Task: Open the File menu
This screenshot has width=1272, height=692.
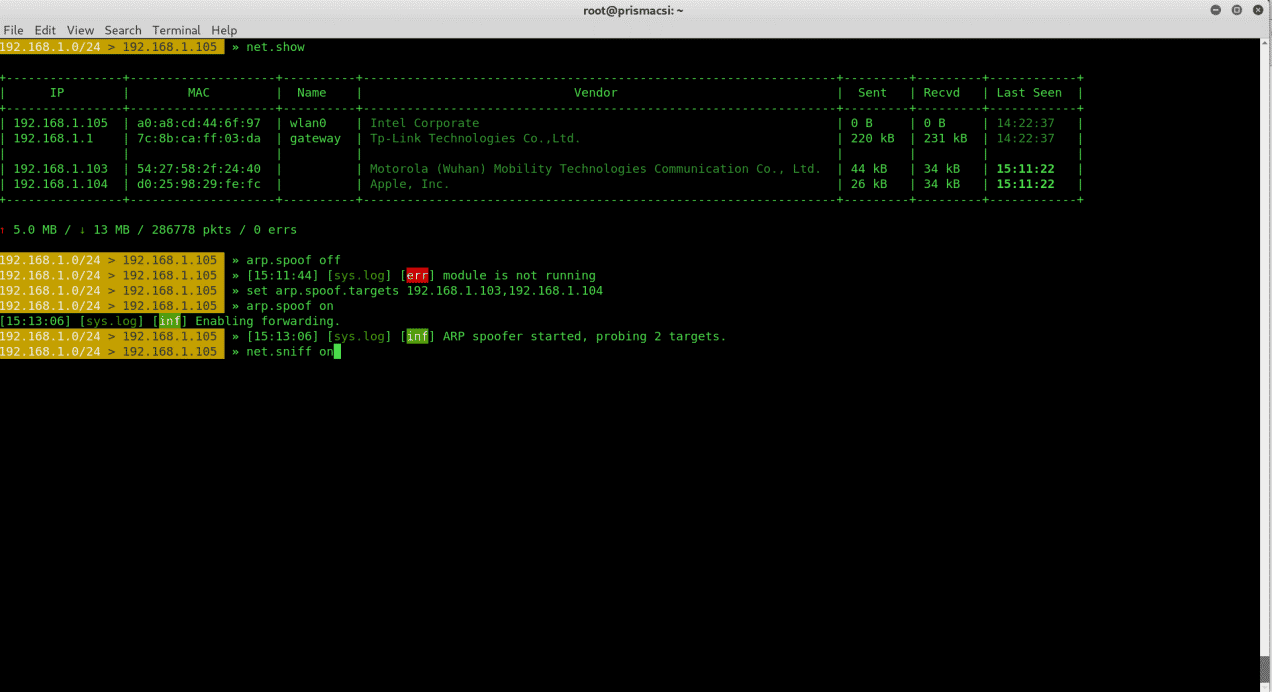Action: click(13, 30)
